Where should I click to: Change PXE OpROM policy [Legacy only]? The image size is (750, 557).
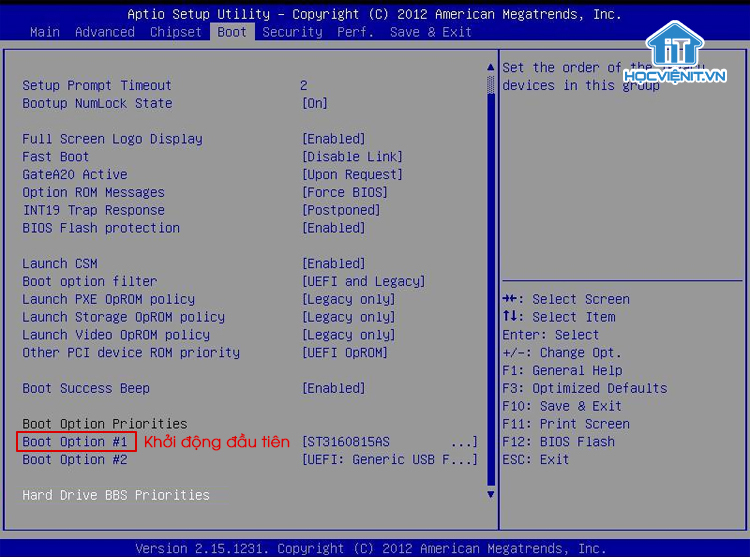(349, 299)
